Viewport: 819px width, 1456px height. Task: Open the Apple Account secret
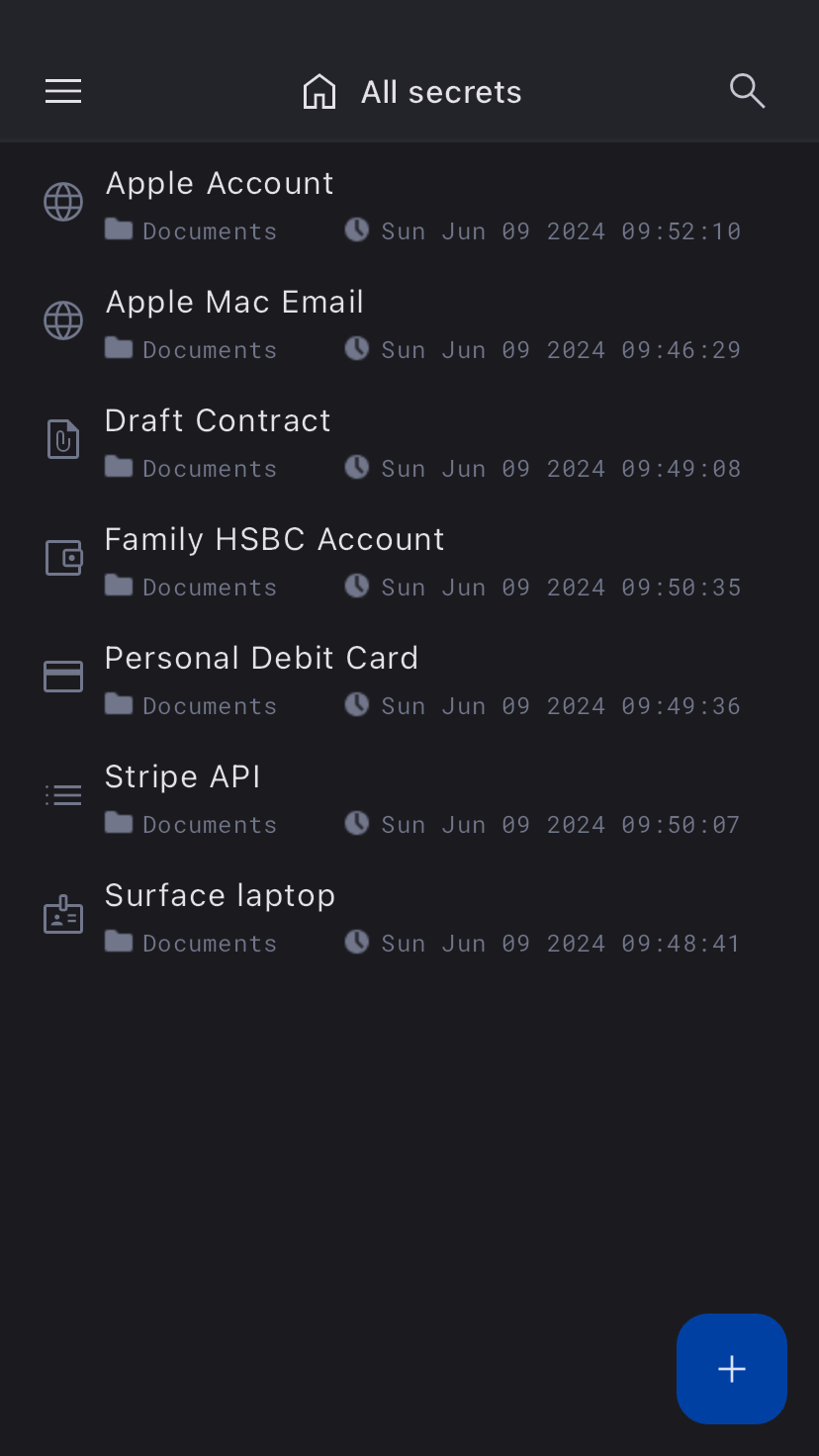tap(220, 184)
